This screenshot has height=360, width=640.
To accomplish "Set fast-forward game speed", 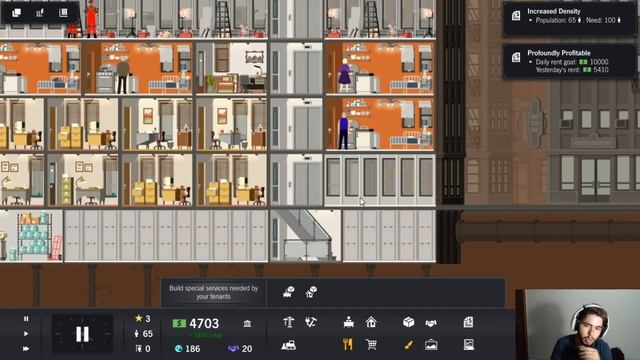I will [26, 349].
